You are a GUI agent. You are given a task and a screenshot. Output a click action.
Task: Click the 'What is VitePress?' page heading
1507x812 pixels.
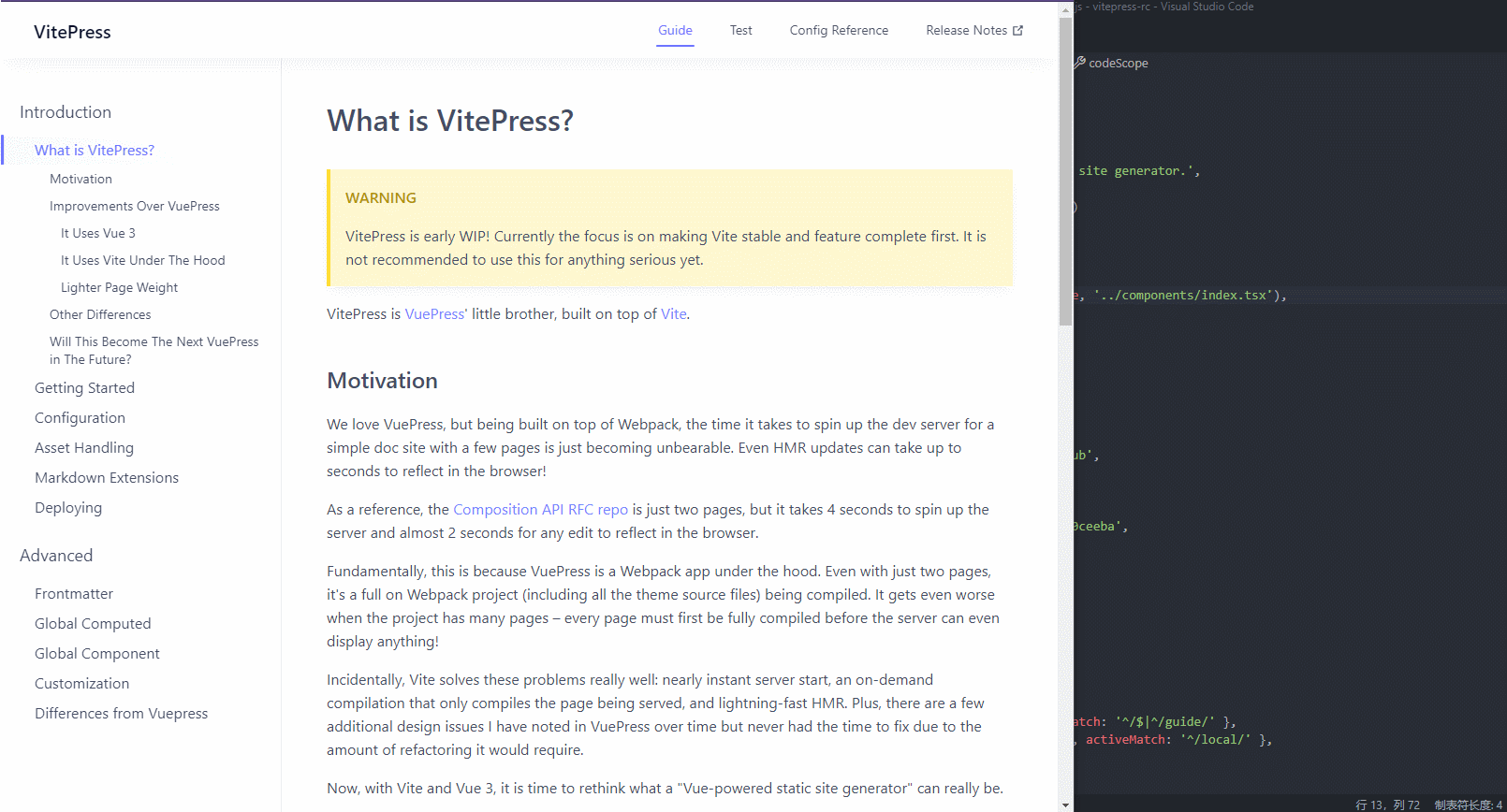(450, 121)
